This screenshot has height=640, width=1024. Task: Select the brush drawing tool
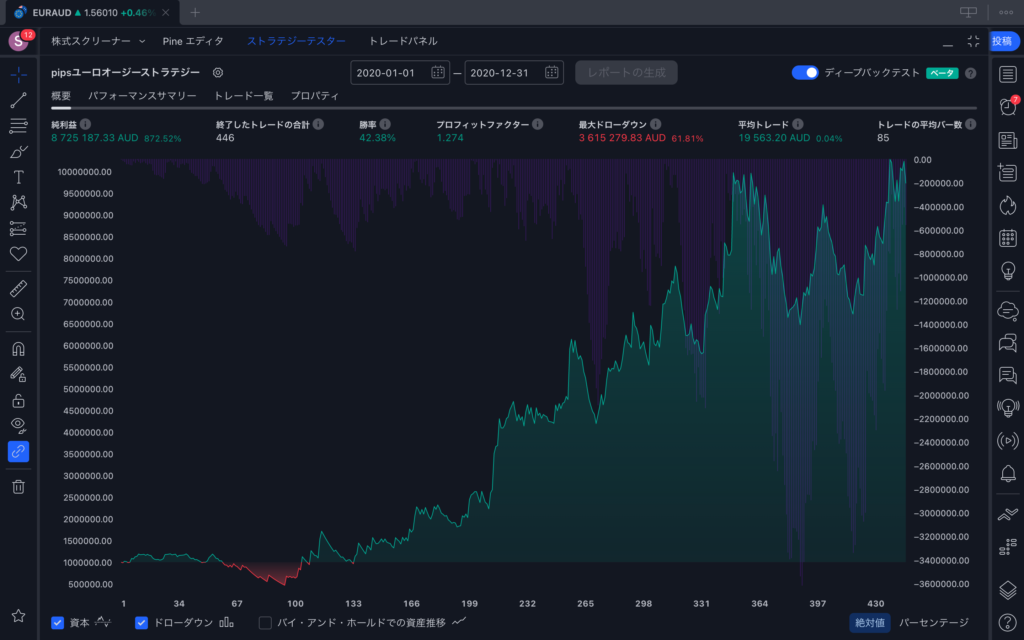tap(18, 152)
